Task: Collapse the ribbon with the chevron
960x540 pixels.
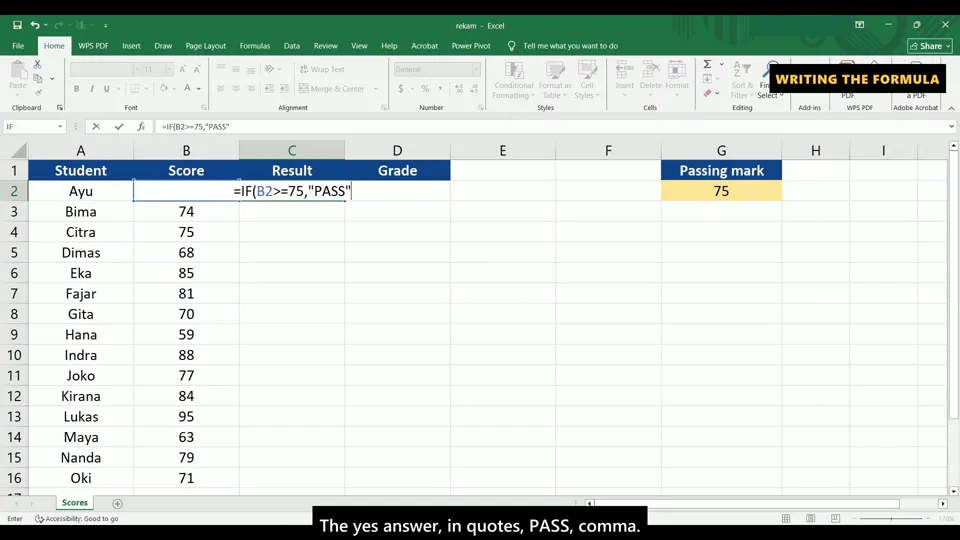Action: coord(951,108)
